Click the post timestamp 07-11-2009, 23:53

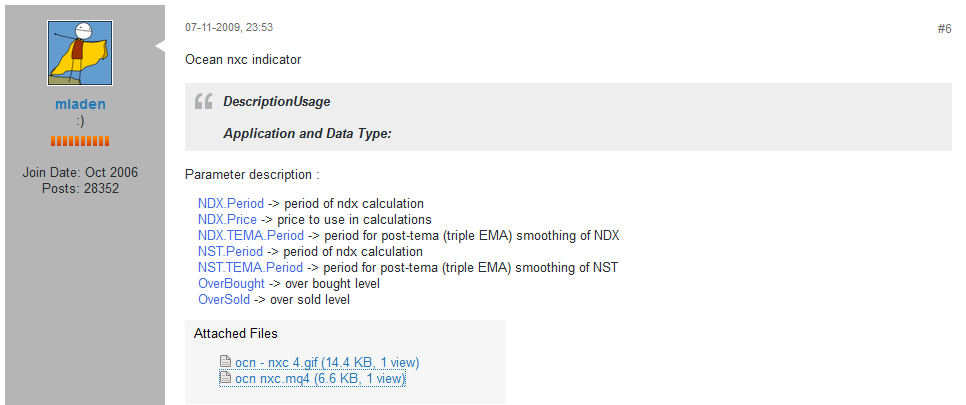(228, 28)
